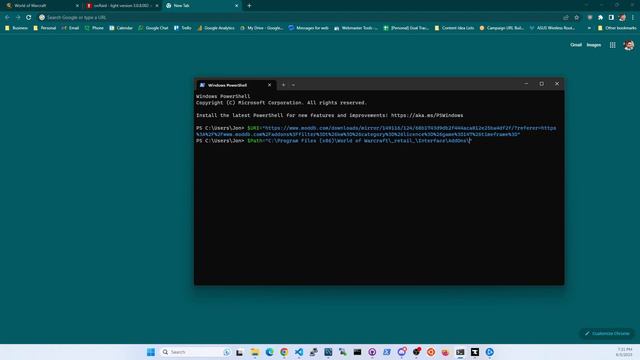Open Google Chrome from taskbar
The image size is (640, 360).
click(x=284, y=352)
